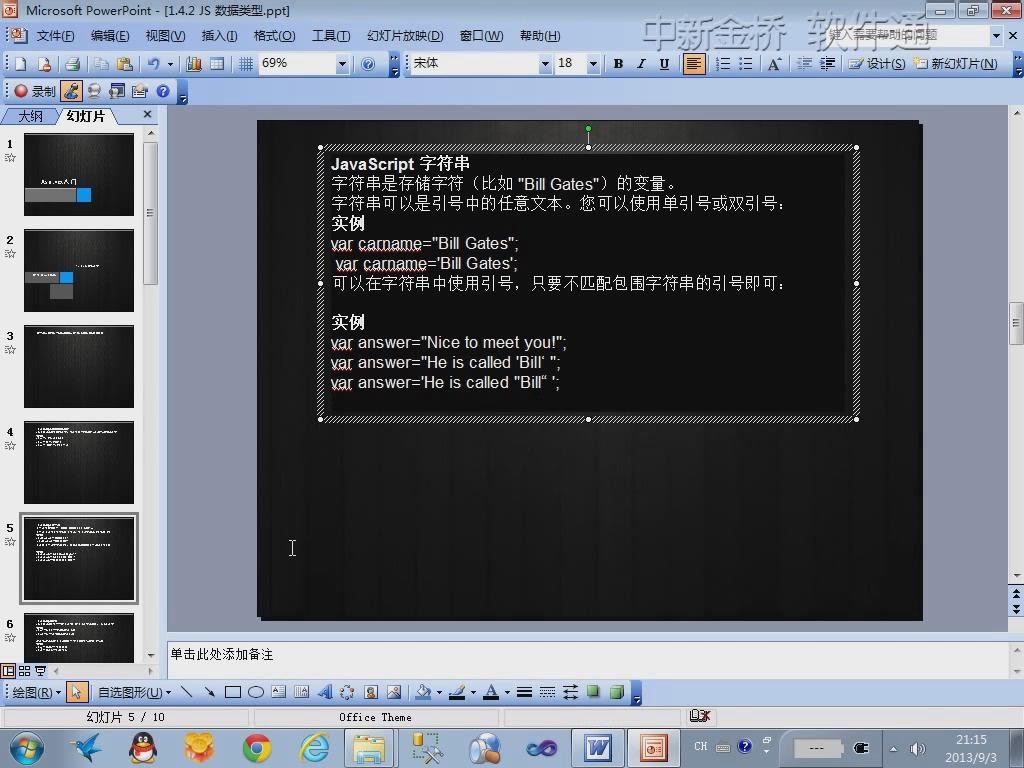This screenshot has height=768, width=1024.
Task: Insert a diagram or organization chart
Action: 347,692
